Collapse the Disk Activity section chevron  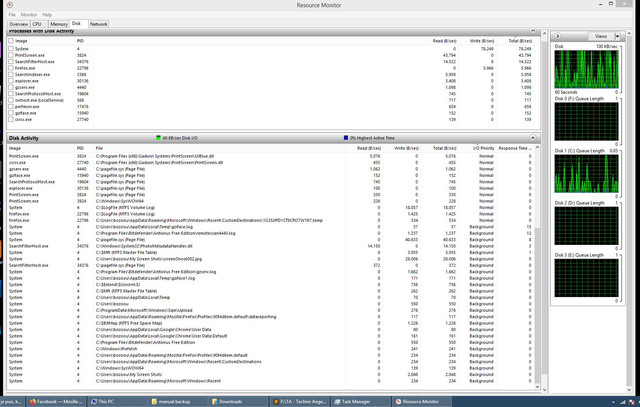(x=533, y=138)
